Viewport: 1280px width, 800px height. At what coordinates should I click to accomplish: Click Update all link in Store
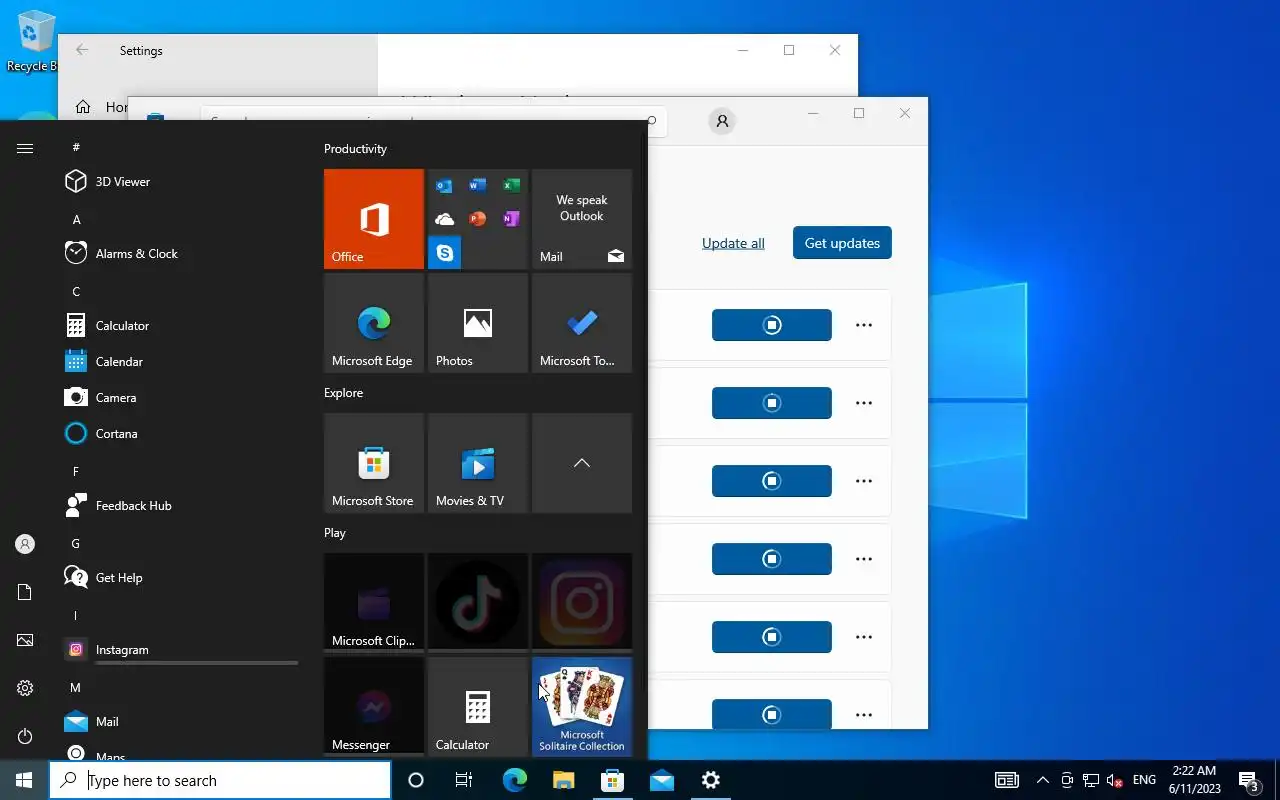tap(733, 243)
